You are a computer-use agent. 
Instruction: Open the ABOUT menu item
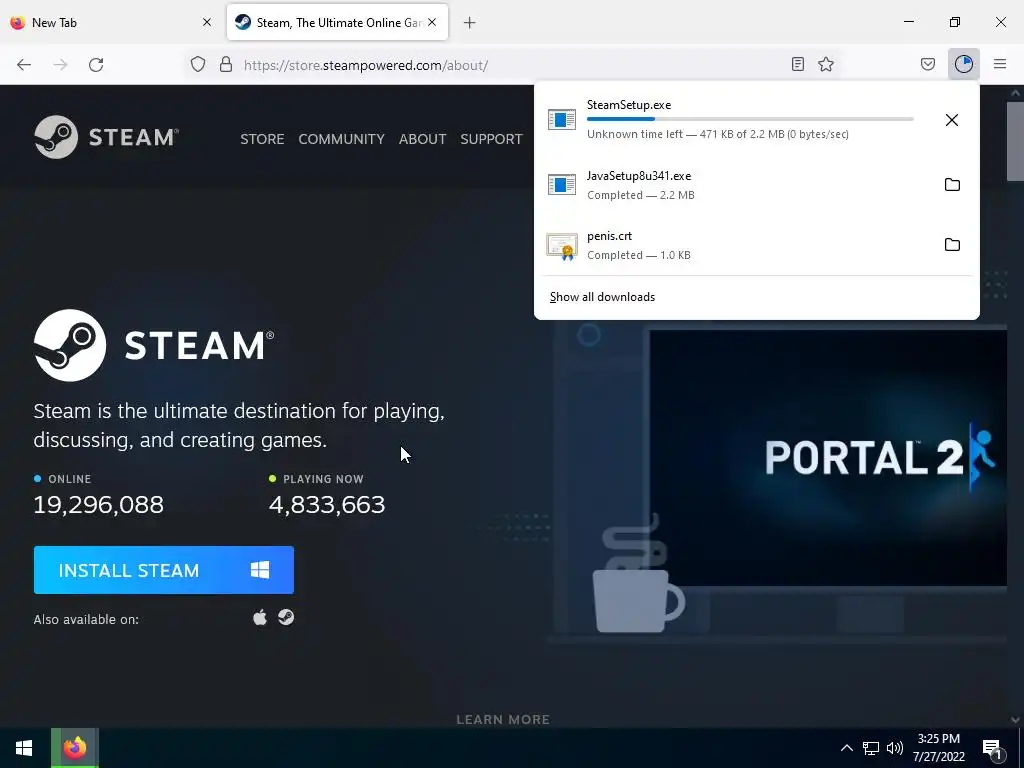point(423,139)
